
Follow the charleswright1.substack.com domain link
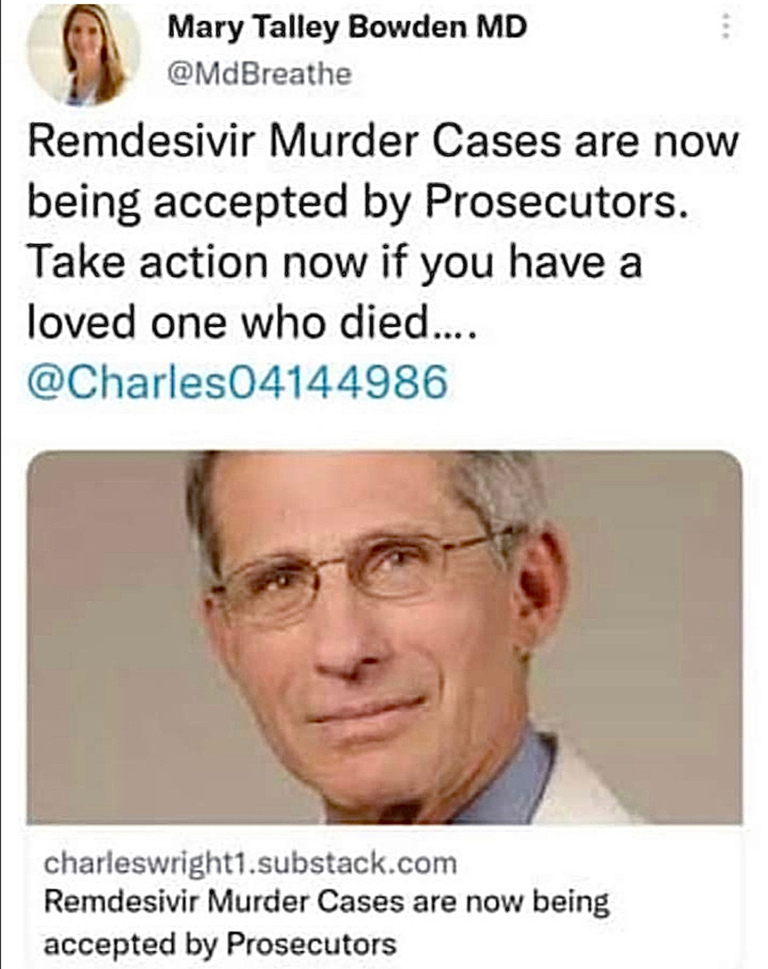coord(250,863)
